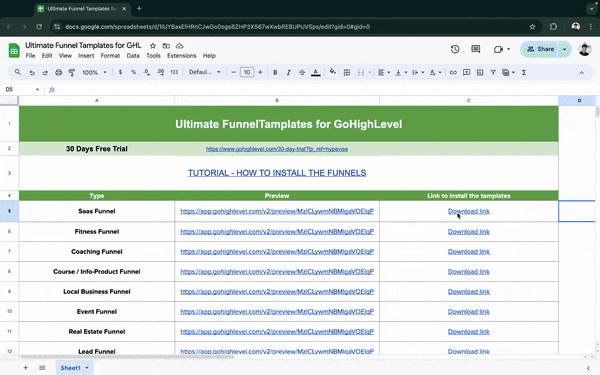The image size is (600, 375).
Task: Click the Print icon
Action: click(x=59, y=72)
